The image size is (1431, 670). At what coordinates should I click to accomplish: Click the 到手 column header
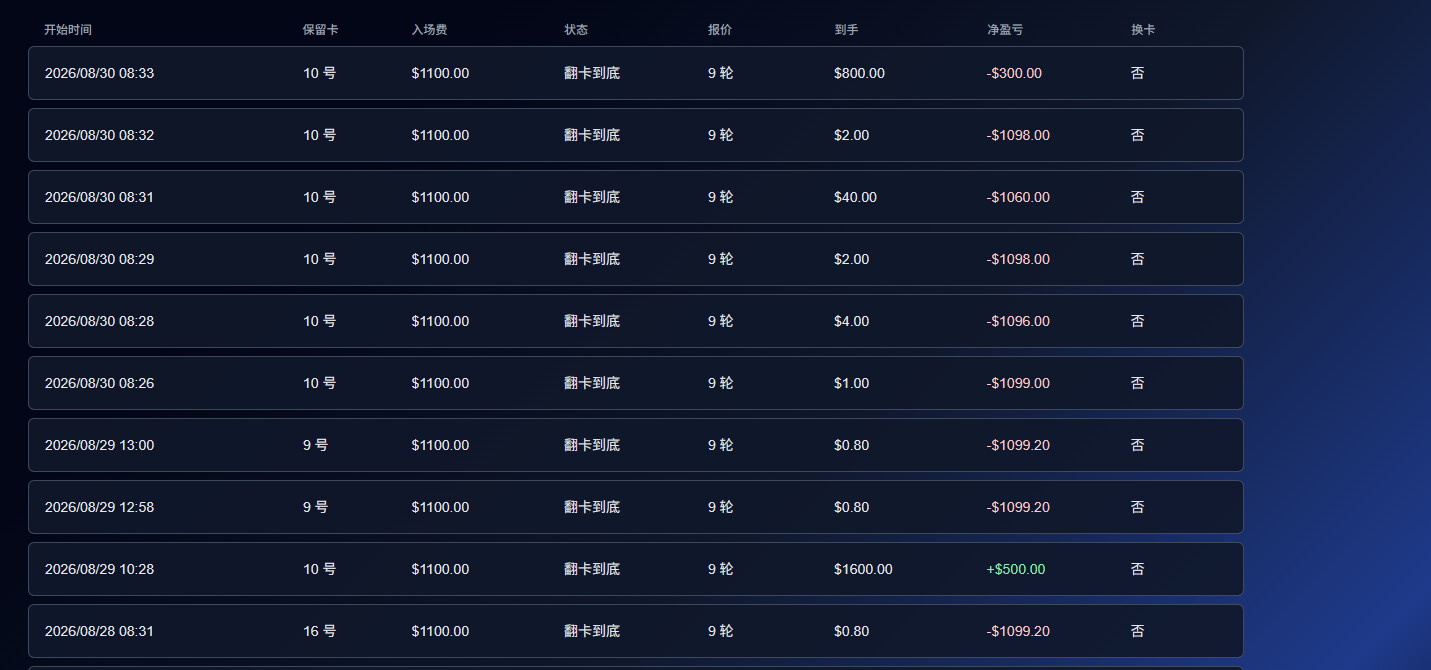[x=846, y=30]
